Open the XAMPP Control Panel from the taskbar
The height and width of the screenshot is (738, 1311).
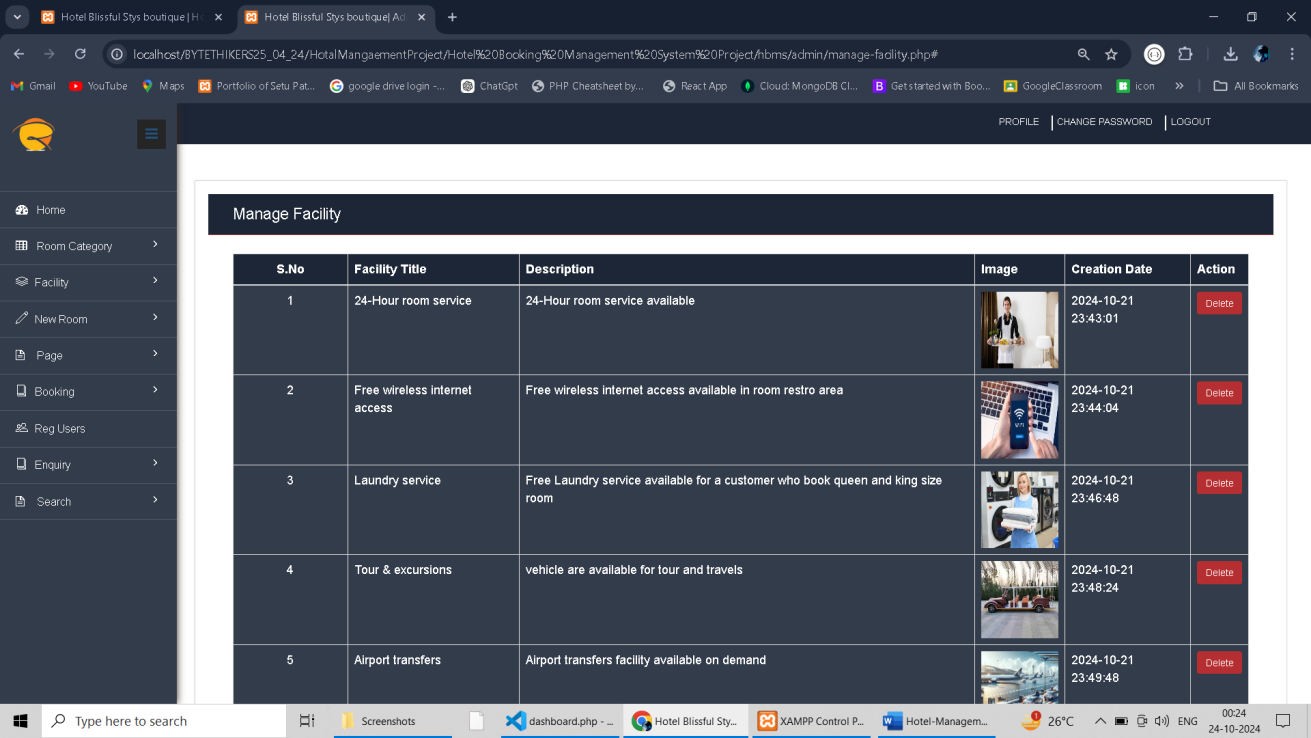click(811, 721)
